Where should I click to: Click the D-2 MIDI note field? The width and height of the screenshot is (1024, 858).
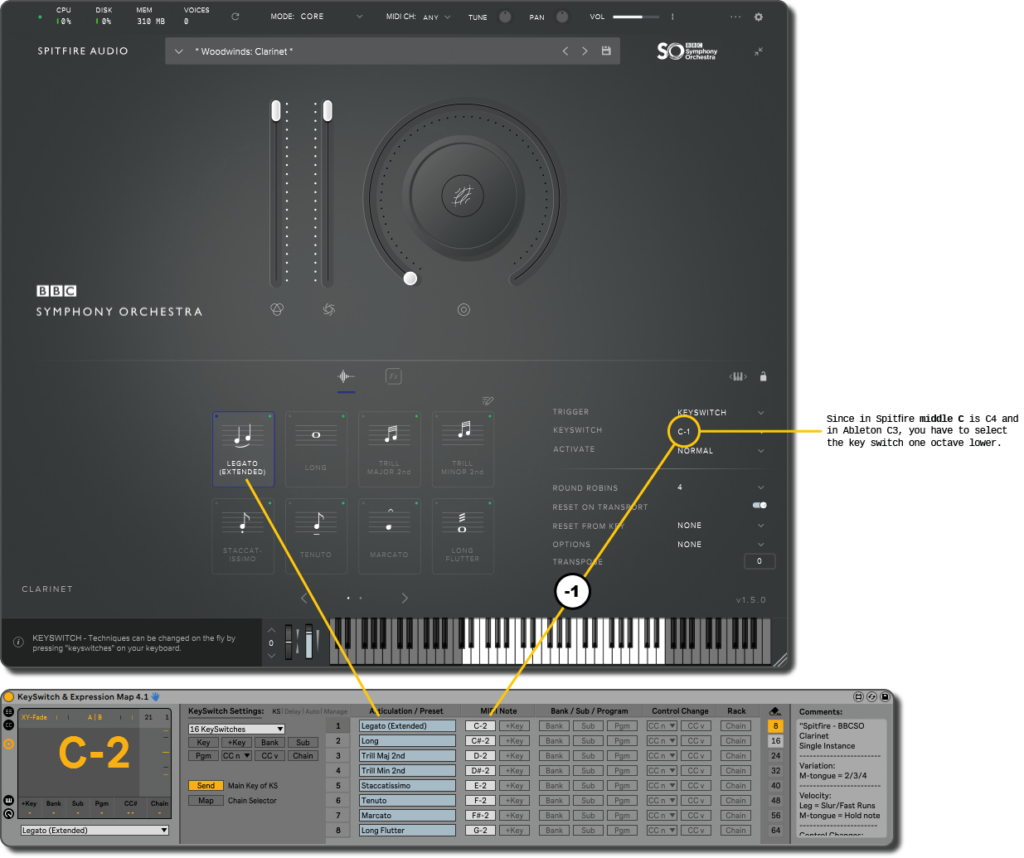pos(480,755)
